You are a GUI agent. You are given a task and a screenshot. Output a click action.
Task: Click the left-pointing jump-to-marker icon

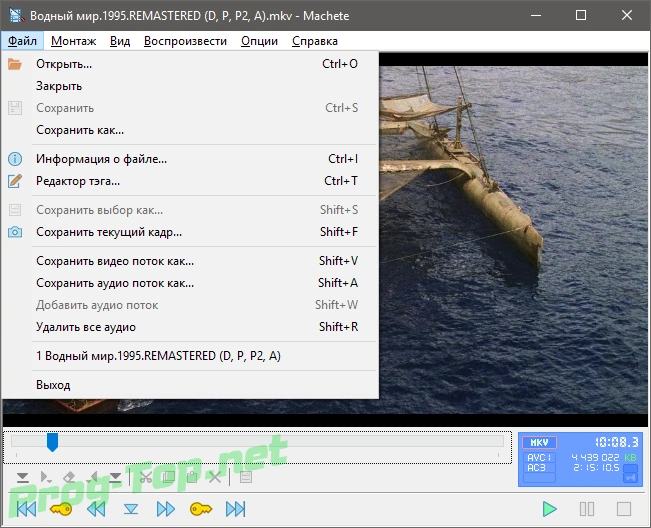(93, 477)
